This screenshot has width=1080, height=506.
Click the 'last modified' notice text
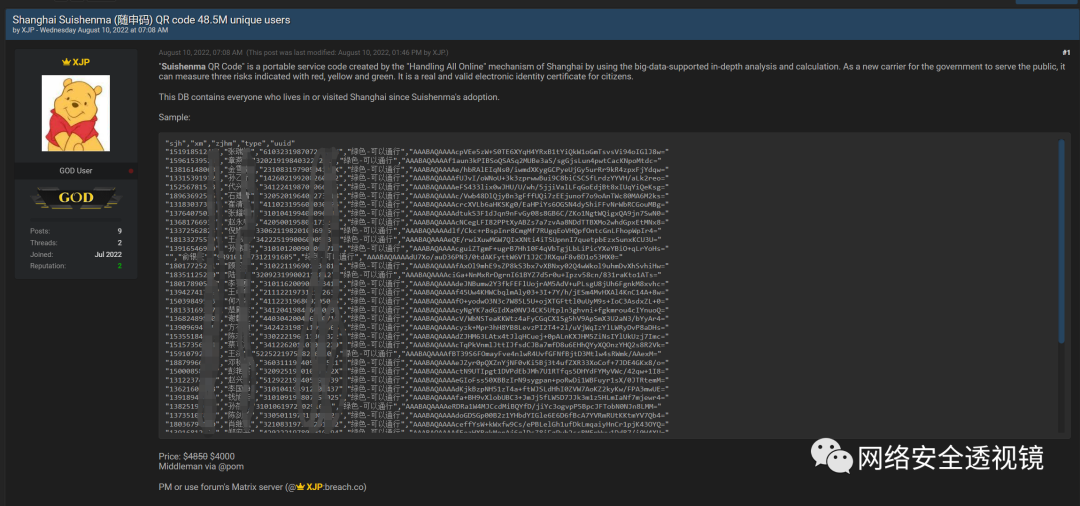pos(348,52)
